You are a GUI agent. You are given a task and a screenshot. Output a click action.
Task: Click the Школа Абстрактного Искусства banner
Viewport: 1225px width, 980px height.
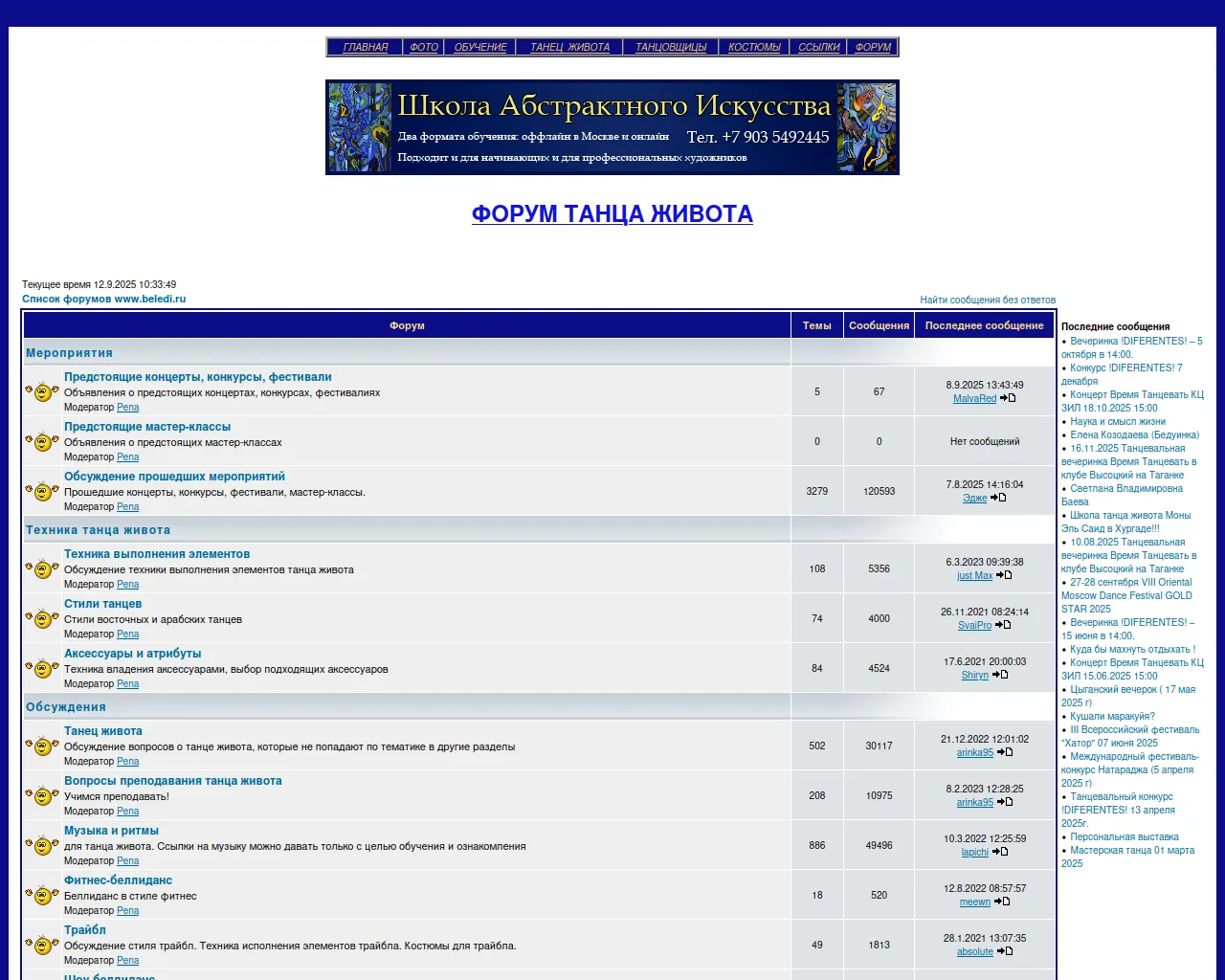coord(612,127)
